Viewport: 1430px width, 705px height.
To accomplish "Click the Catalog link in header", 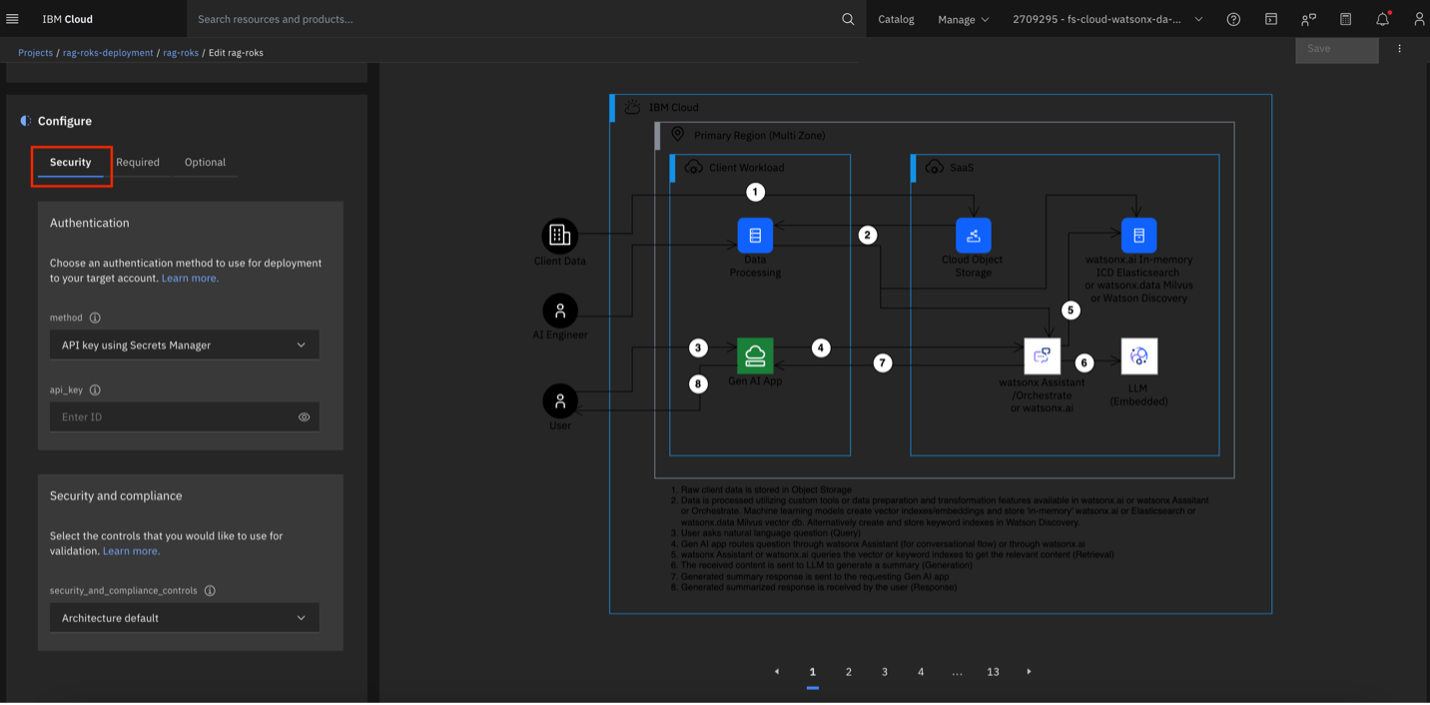I will (896, 19).
